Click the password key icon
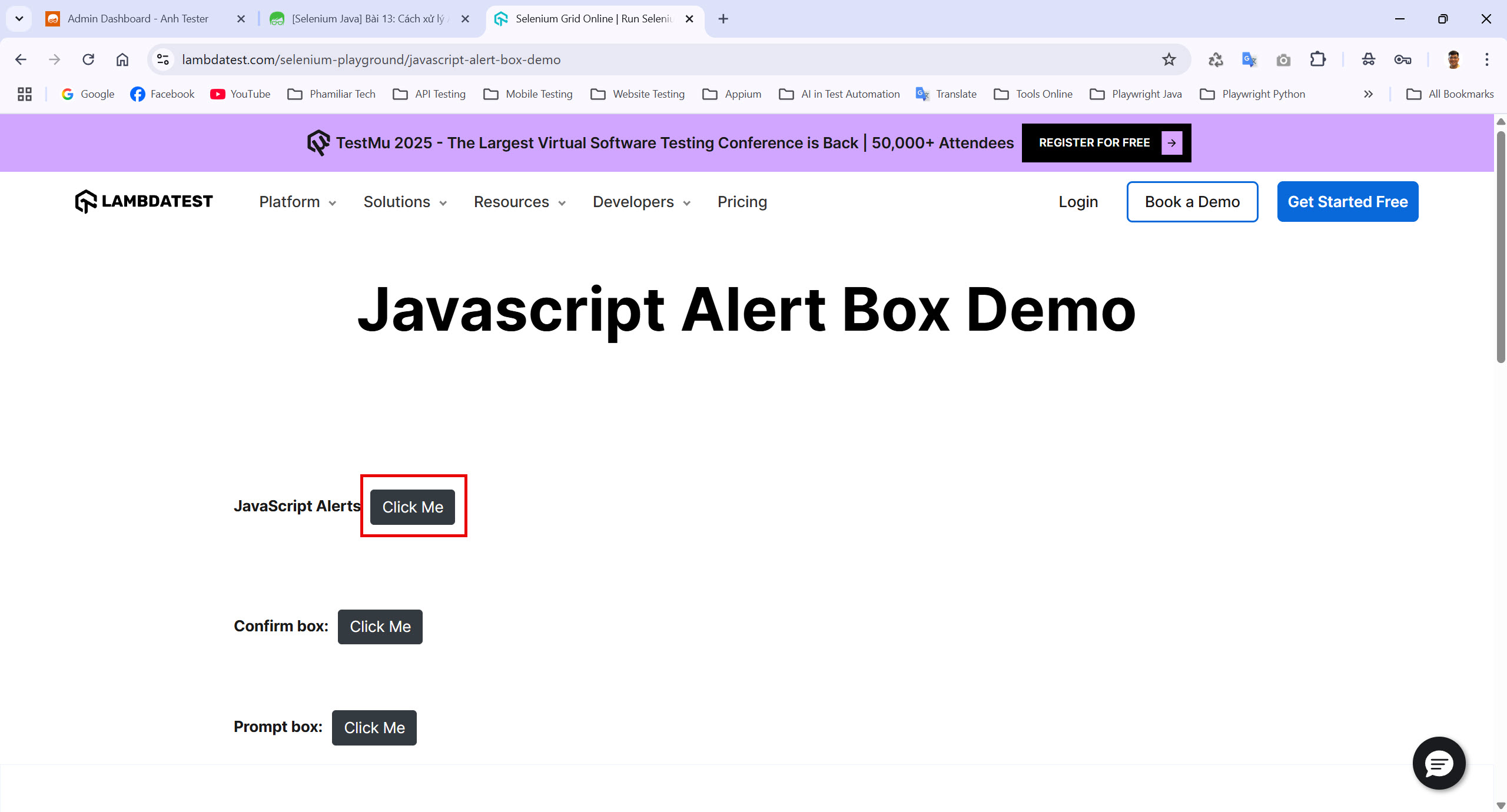 click(1403, 59)
